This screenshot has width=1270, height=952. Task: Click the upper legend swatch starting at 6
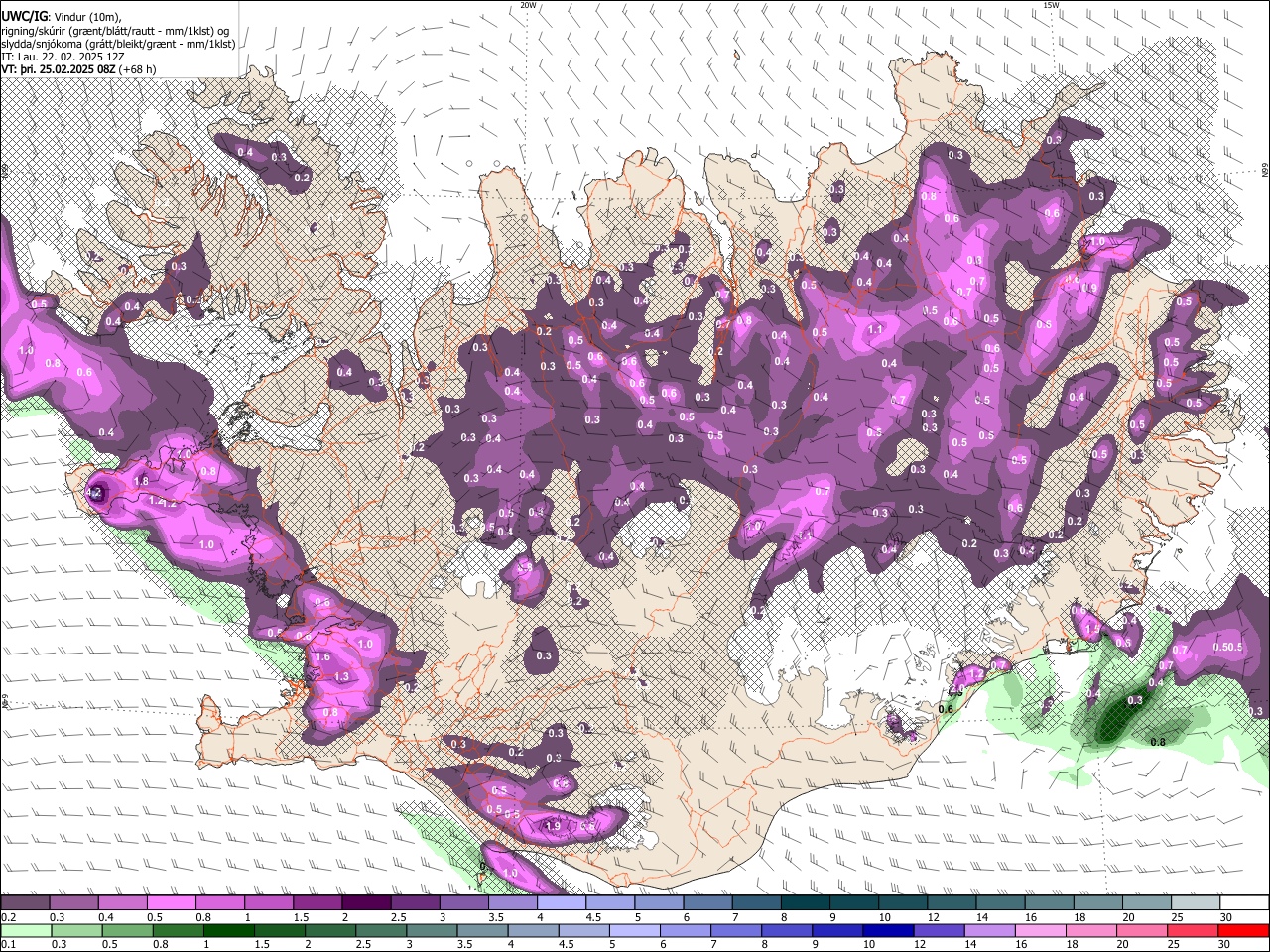(x=708, y=903)
